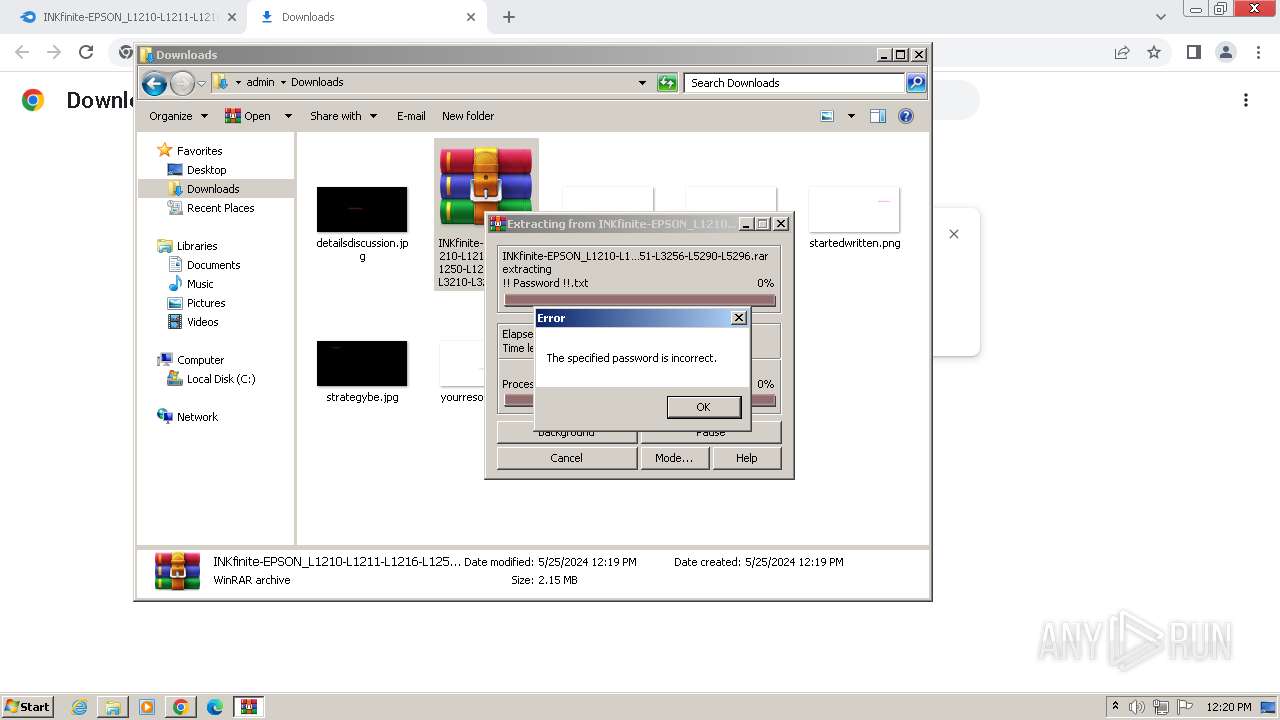Open the Chrome three-dot menu
The image size is (1280, 720).
click(x=1257, y=52)
